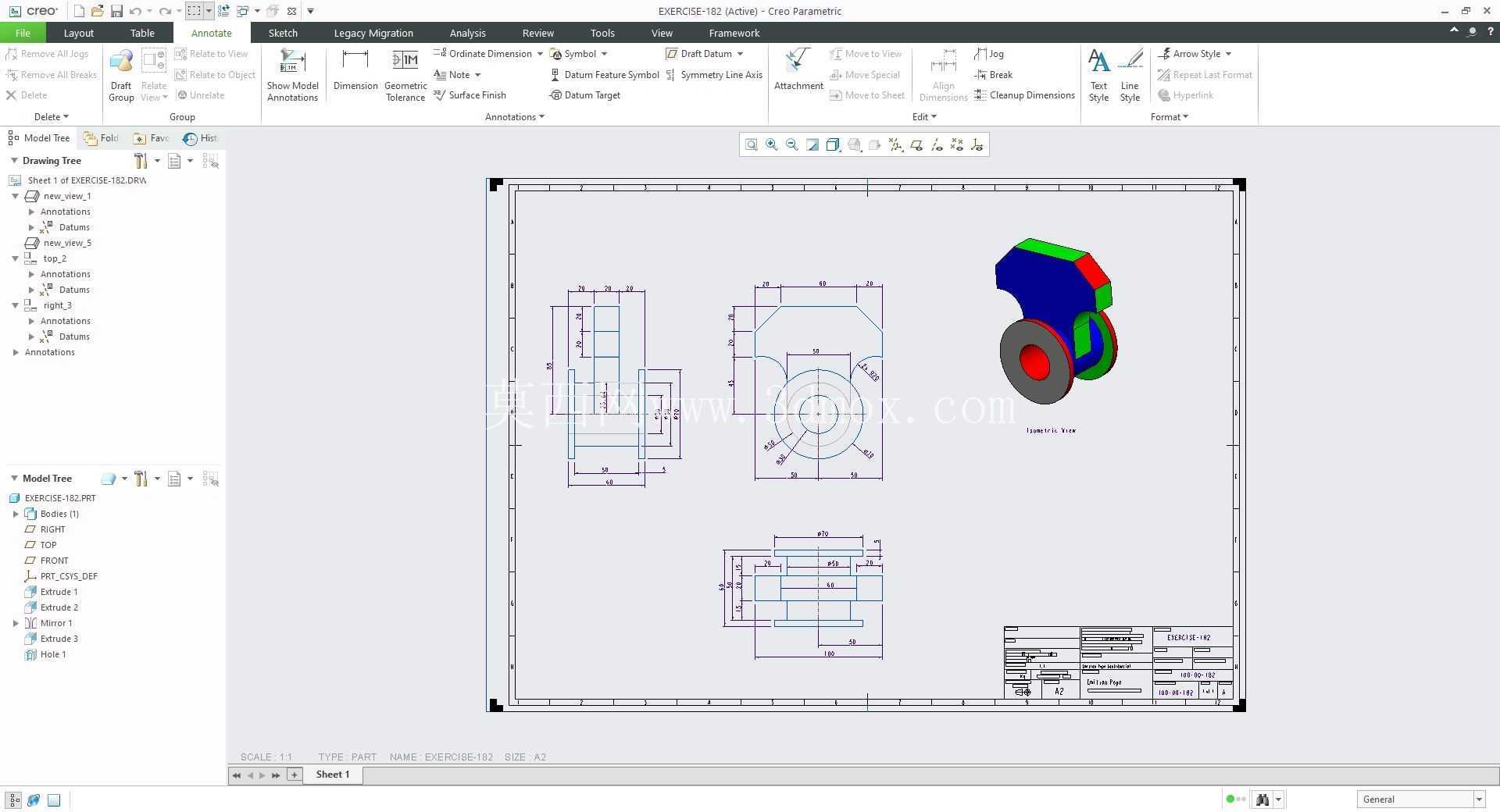Open the General filter combo box
1500x812 pixels.
pos(1420,799)
